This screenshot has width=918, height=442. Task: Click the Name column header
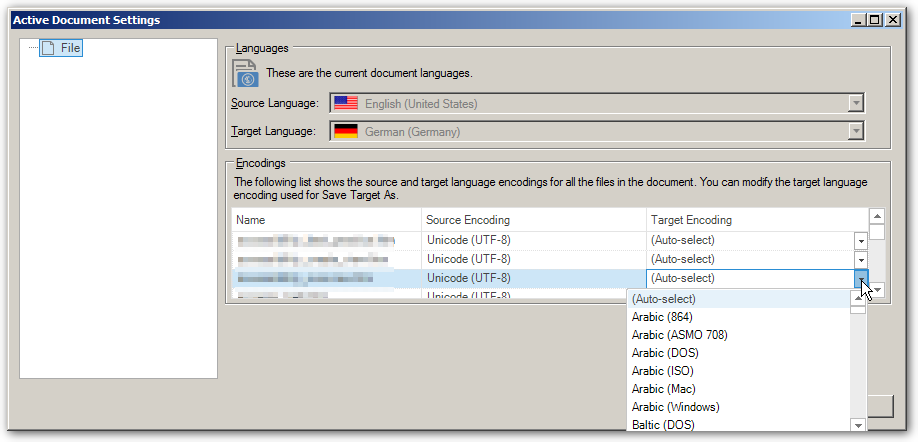326,220
